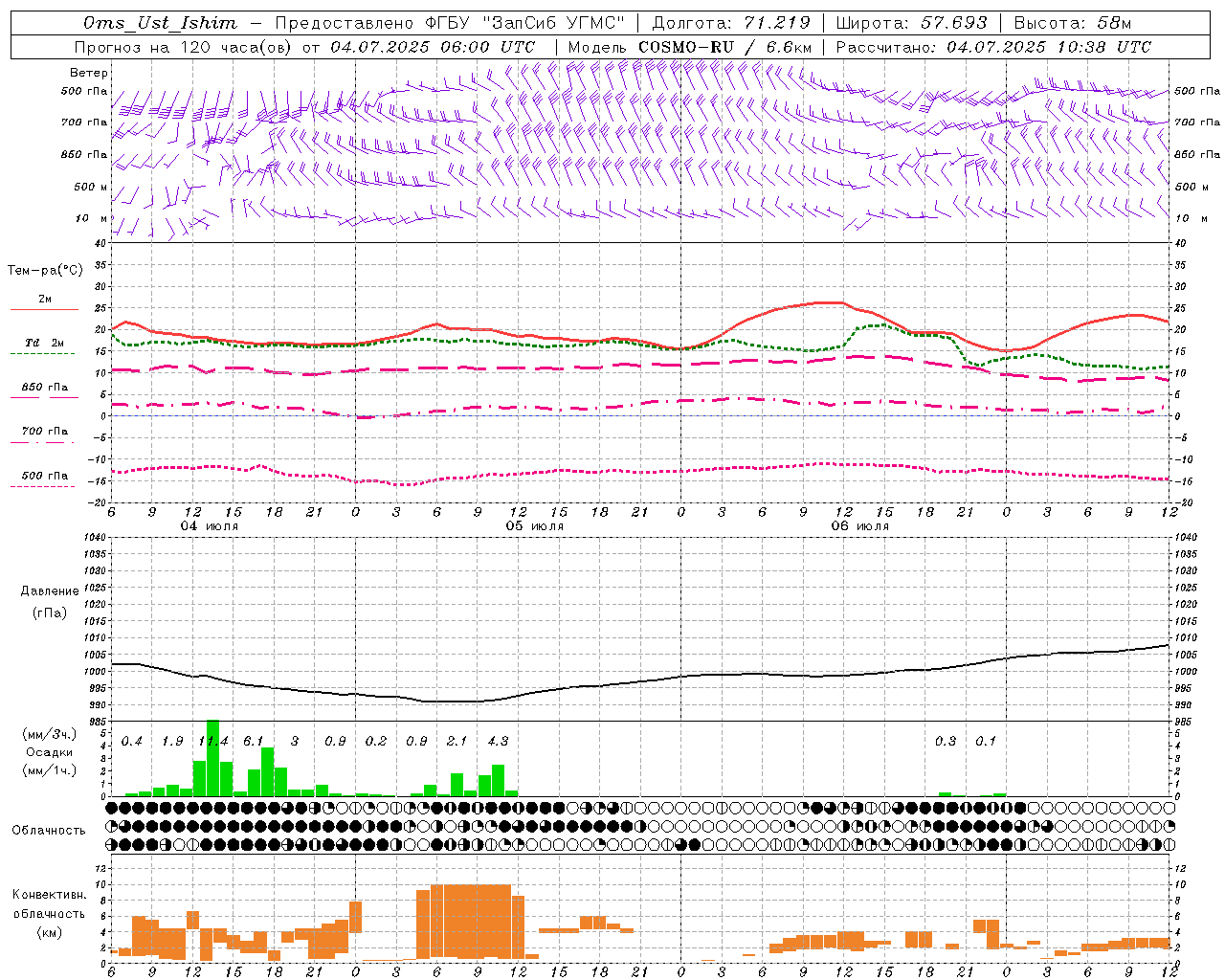The image size is (1225, 980).
Task: Click the 500 м level label, left wind axis
Action: (91, 187)
